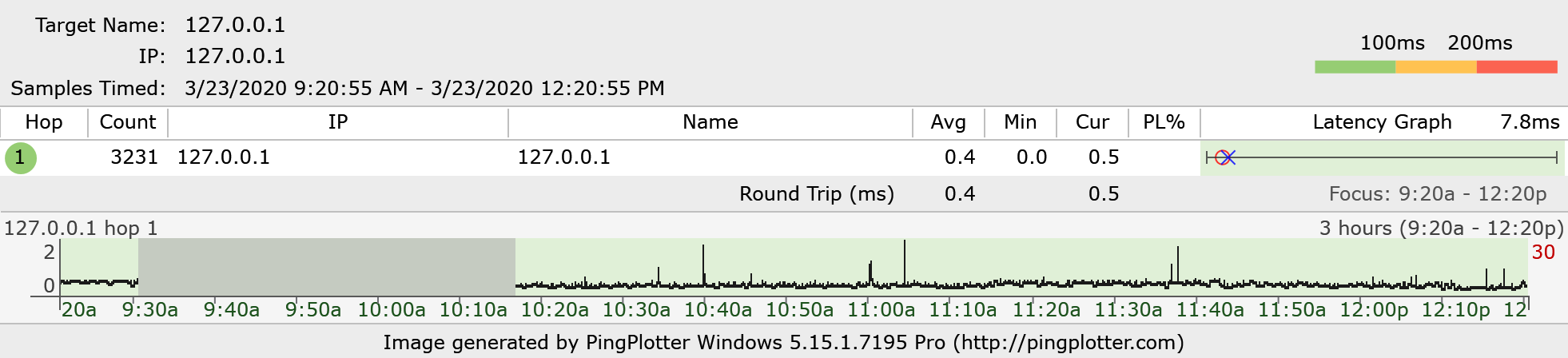Select the Avg column header
The width and height of the screenshot is (1568, 358).
tap(948, 122)
